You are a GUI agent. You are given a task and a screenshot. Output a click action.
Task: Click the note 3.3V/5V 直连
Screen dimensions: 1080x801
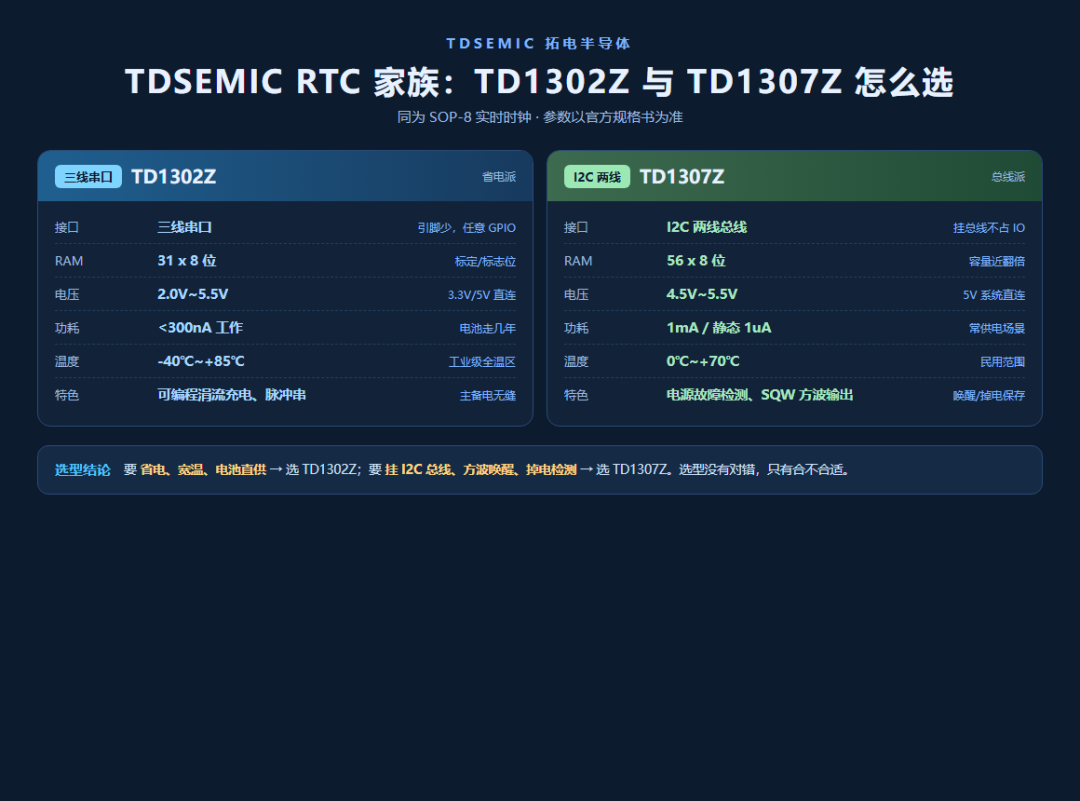pos(481,295)
